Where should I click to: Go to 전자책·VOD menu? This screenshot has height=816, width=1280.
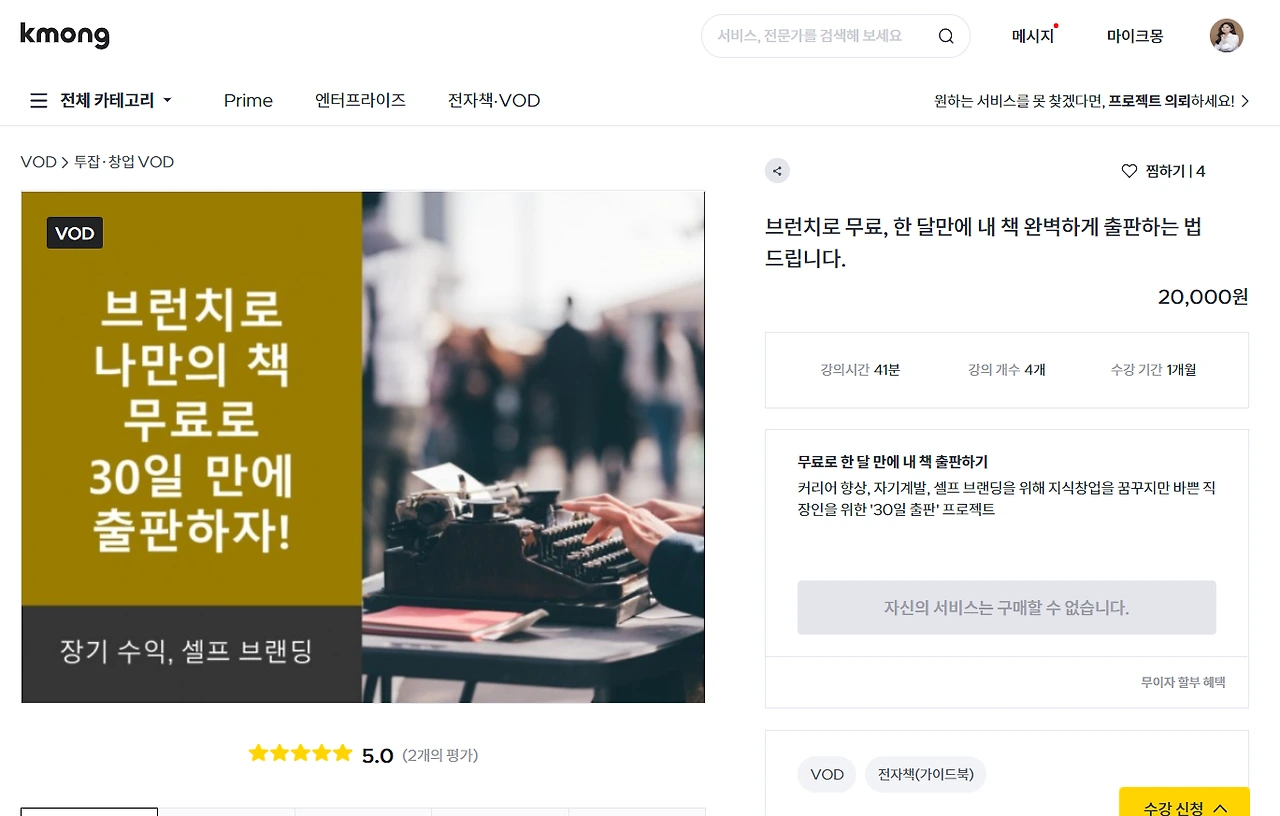(x=494, y=101)
